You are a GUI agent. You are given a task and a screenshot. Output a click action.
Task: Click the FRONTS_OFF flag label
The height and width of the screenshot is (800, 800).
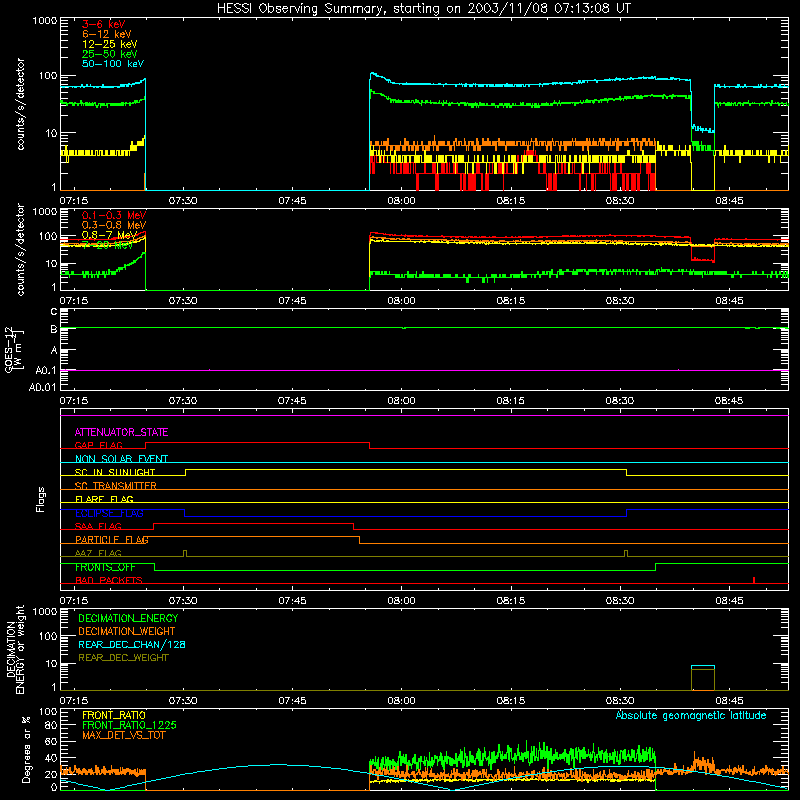tap(105, 567)
